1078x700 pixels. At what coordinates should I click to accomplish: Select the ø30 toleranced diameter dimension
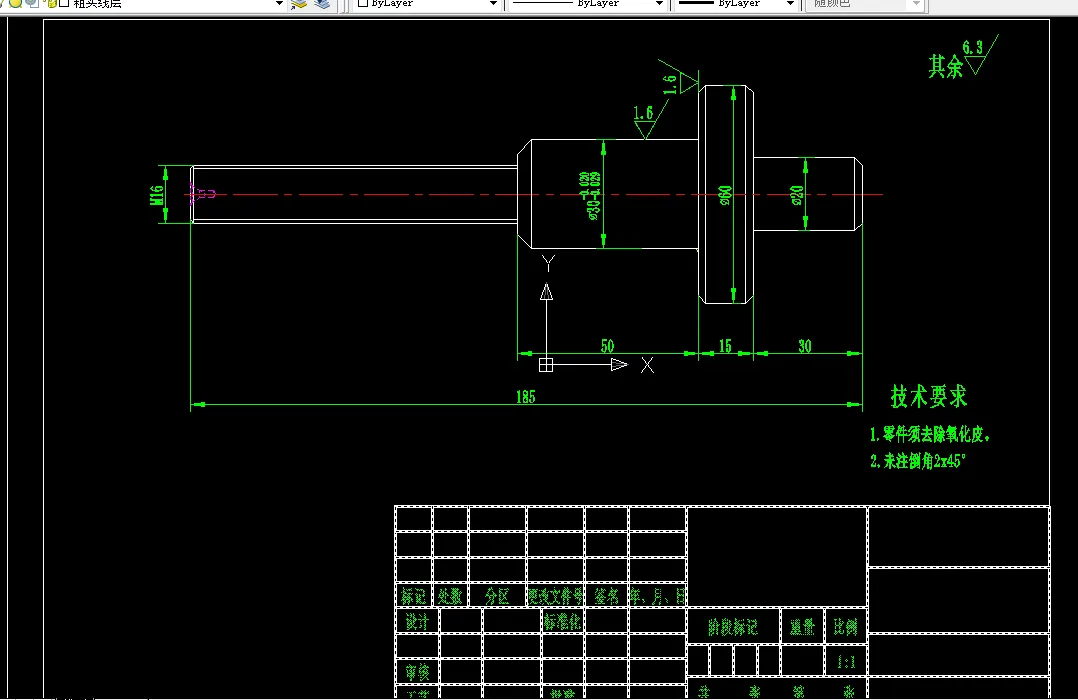(591, 196)
